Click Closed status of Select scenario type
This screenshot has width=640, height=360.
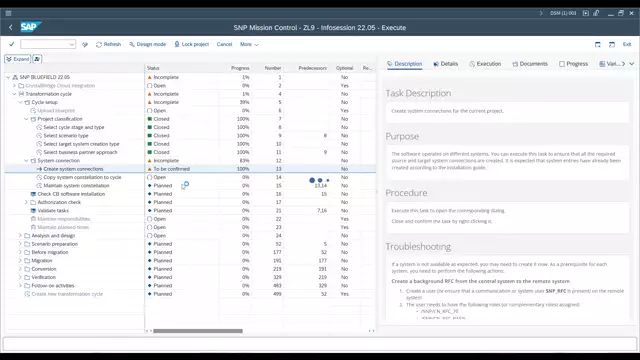pos(161,136)
